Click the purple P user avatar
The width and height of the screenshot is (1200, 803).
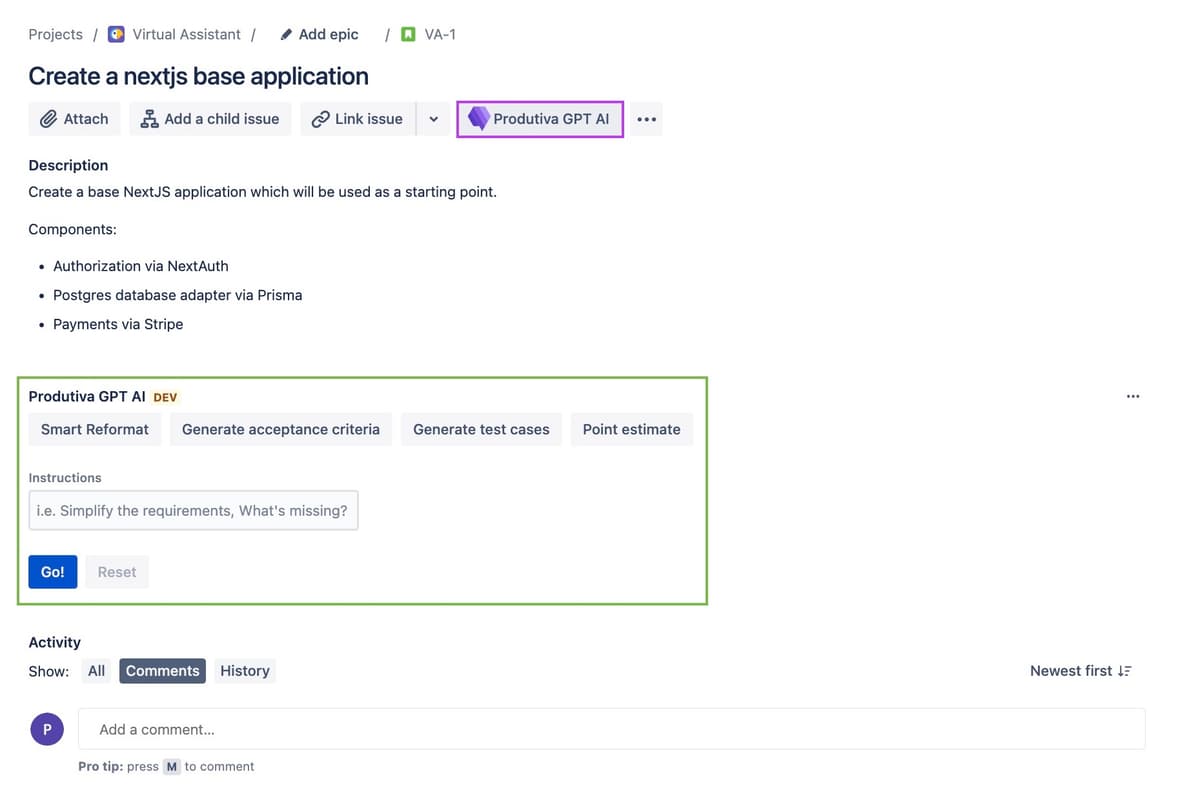(x=47, y=729)
